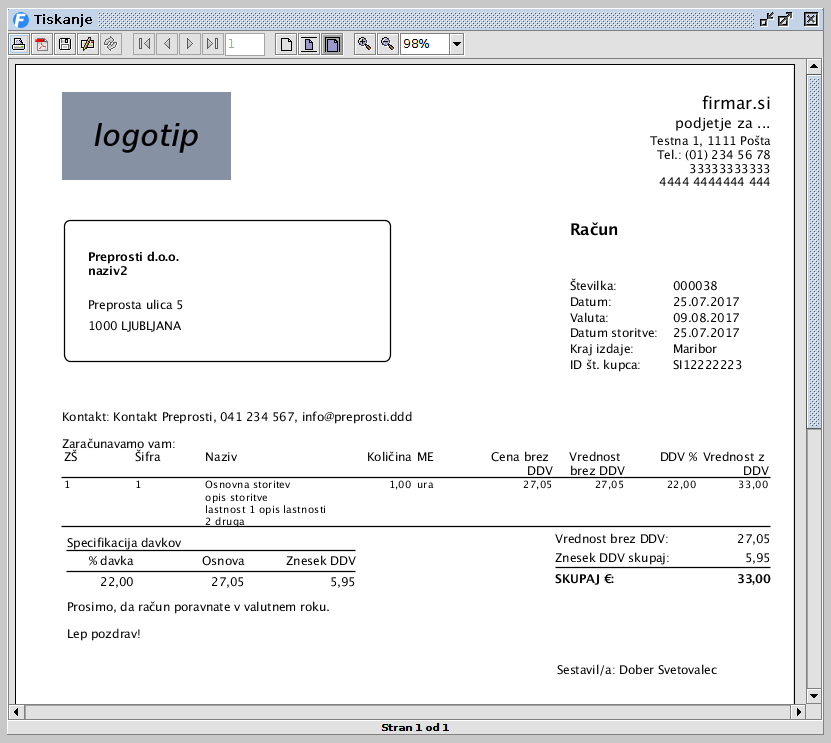Go to the first page
Screen dimensions: 831x743
[144, 44]
